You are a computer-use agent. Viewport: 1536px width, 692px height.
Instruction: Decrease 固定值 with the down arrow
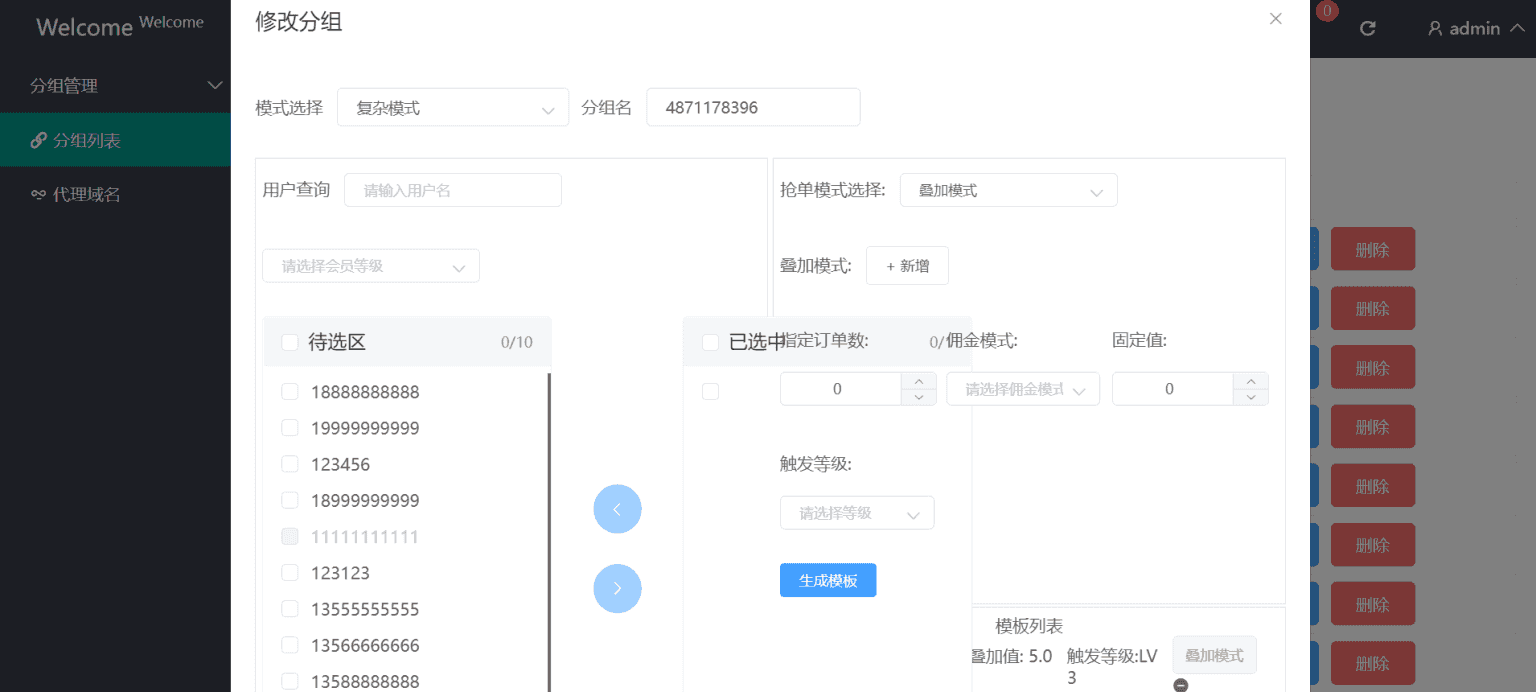pos(1250,397)
